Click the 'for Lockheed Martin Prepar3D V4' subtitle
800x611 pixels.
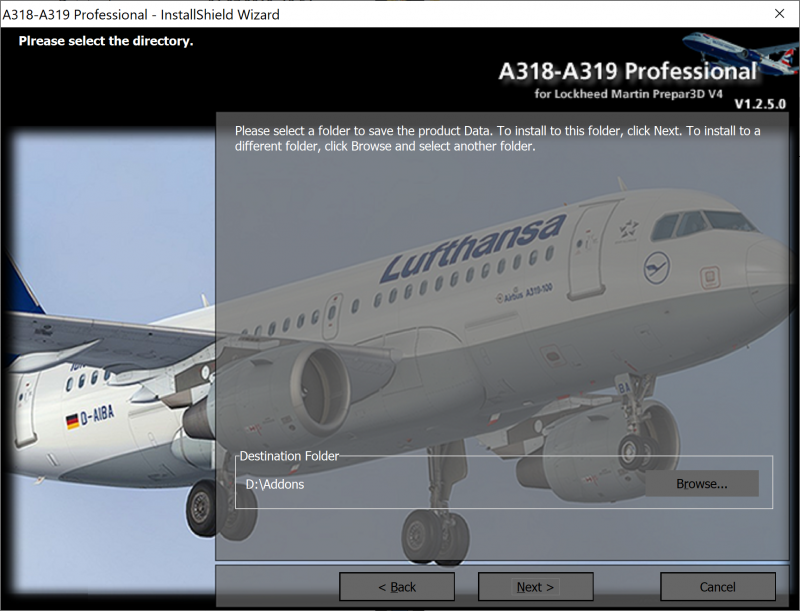coord(629,94)
